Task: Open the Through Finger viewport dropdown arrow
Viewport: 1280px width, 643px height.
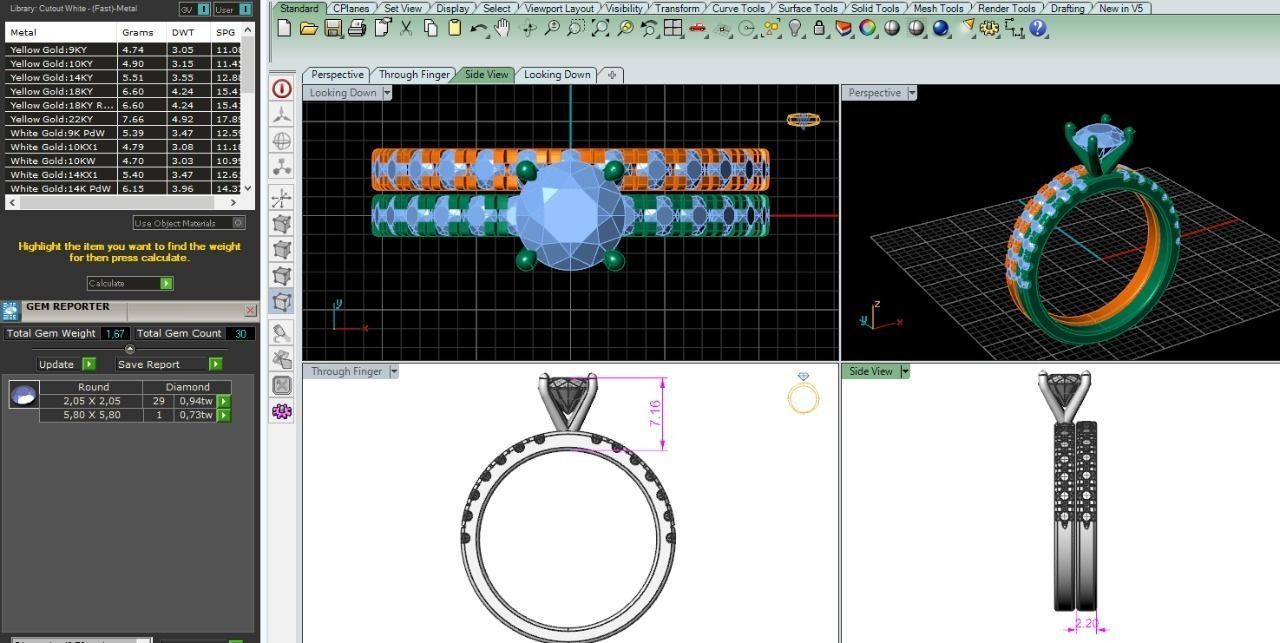Action: pos(393,371)
